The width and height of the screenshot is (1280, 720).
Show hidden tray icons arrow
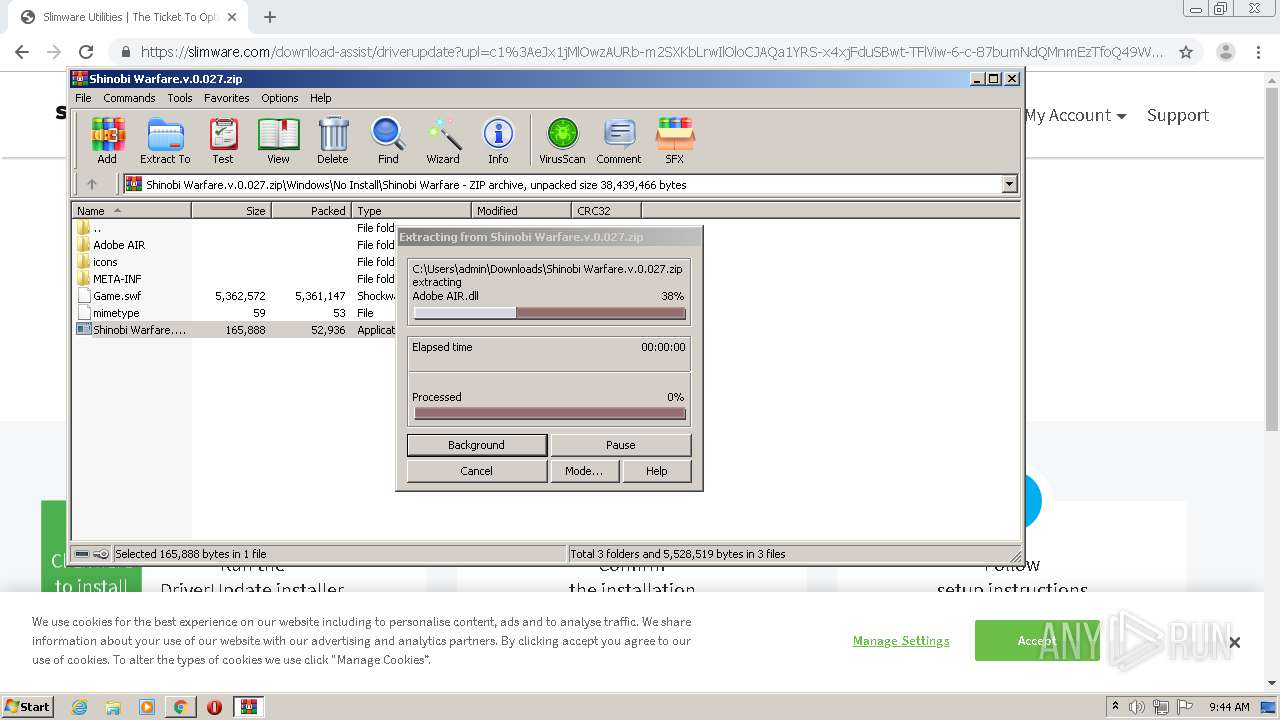(1115, 707)
